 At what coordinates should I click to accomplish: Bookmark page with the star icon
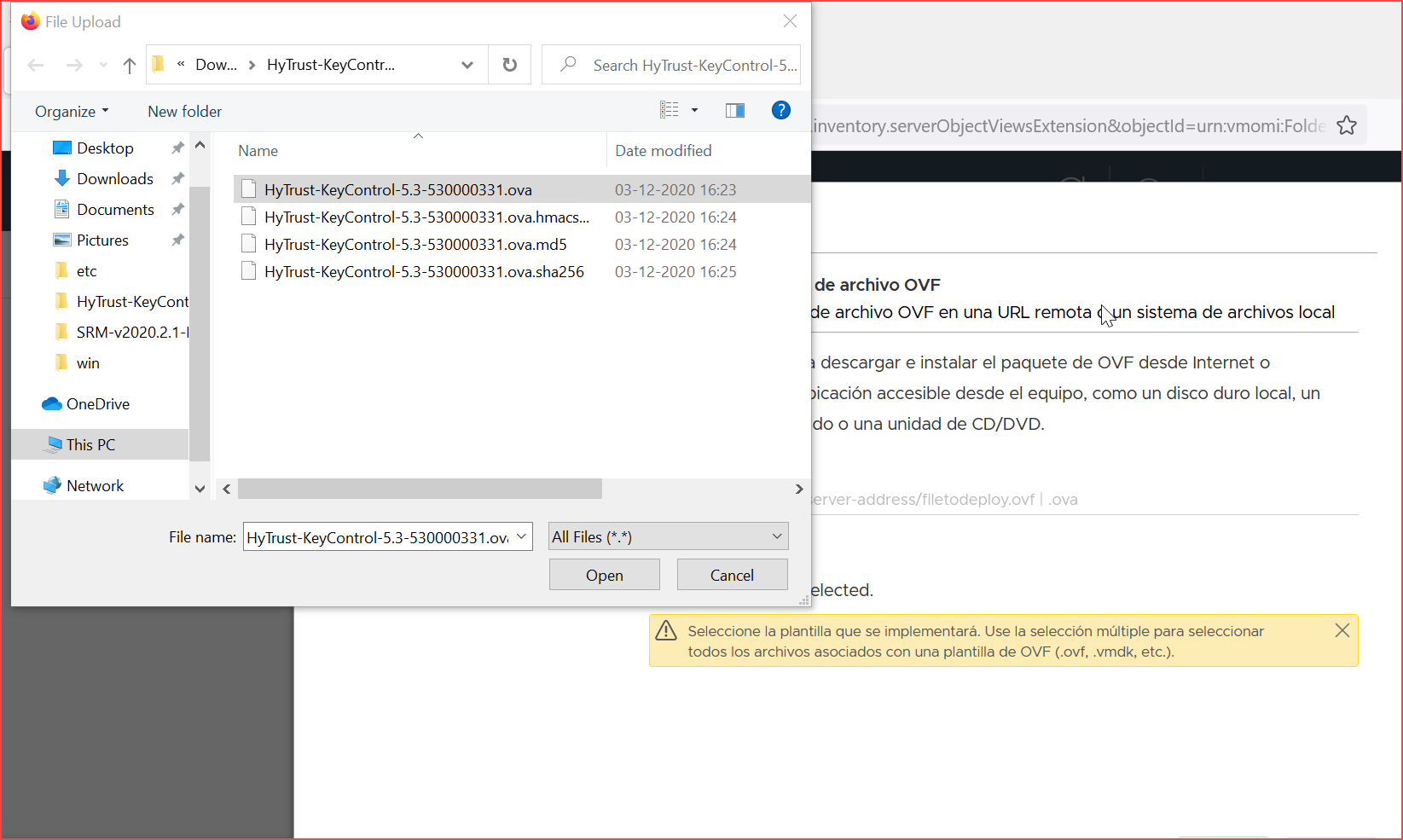click(1347, 126)
